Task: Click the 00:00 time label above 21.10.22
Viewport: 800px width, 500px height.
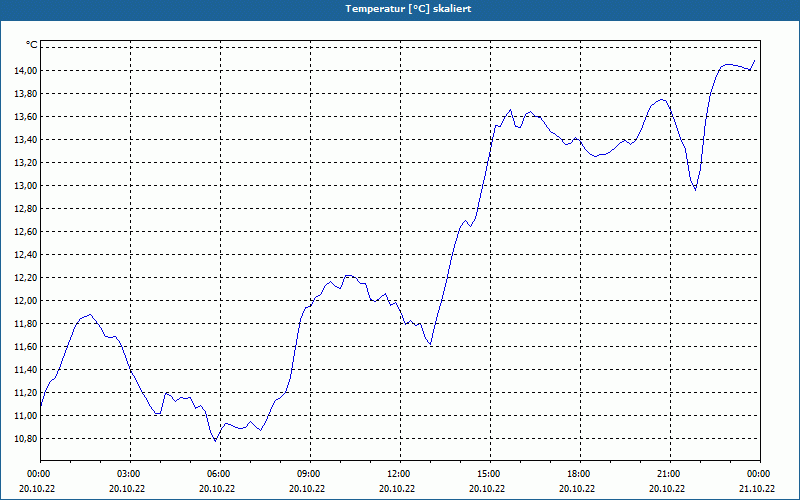Action: [757, 474]
